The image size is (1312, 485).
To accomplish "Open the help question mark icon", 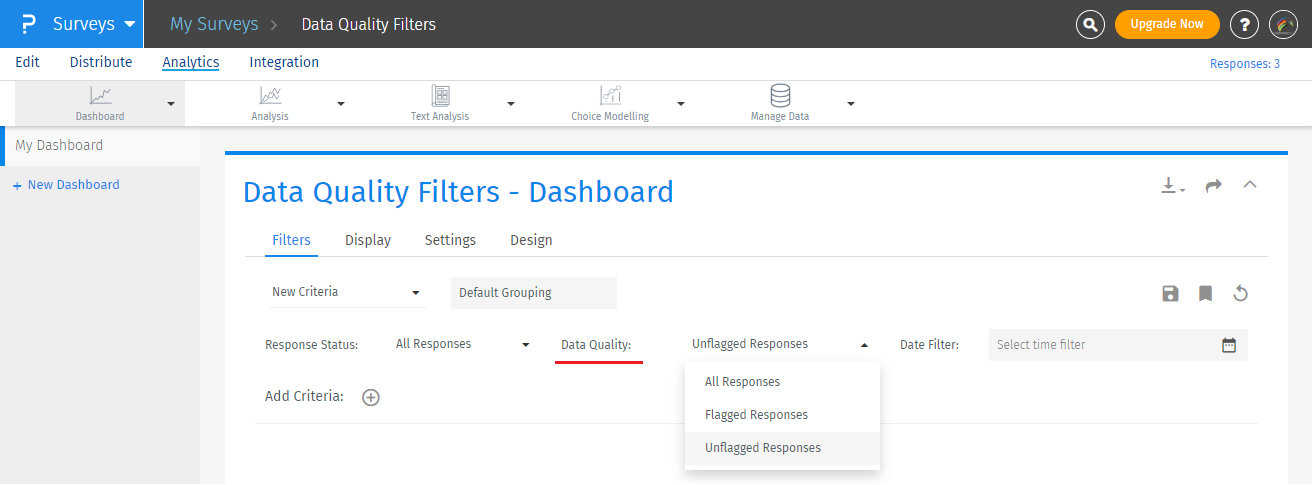I will [x=1244, y=24].
